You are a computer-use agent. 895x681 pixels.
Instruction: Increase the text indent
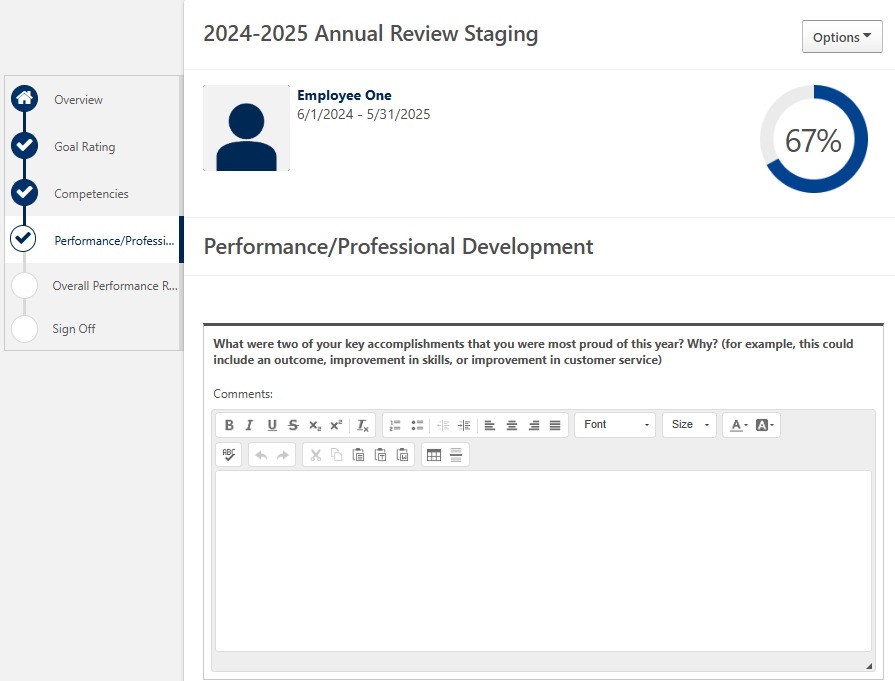click(x=464, y=425)
